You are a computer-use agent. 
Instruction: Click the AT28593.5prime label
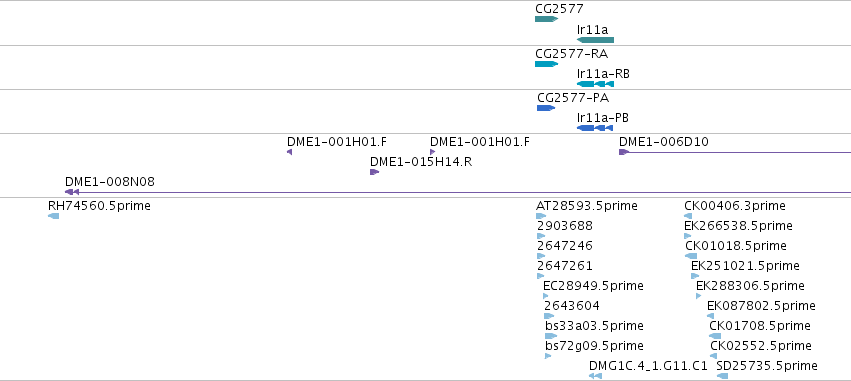pos(587,206)
